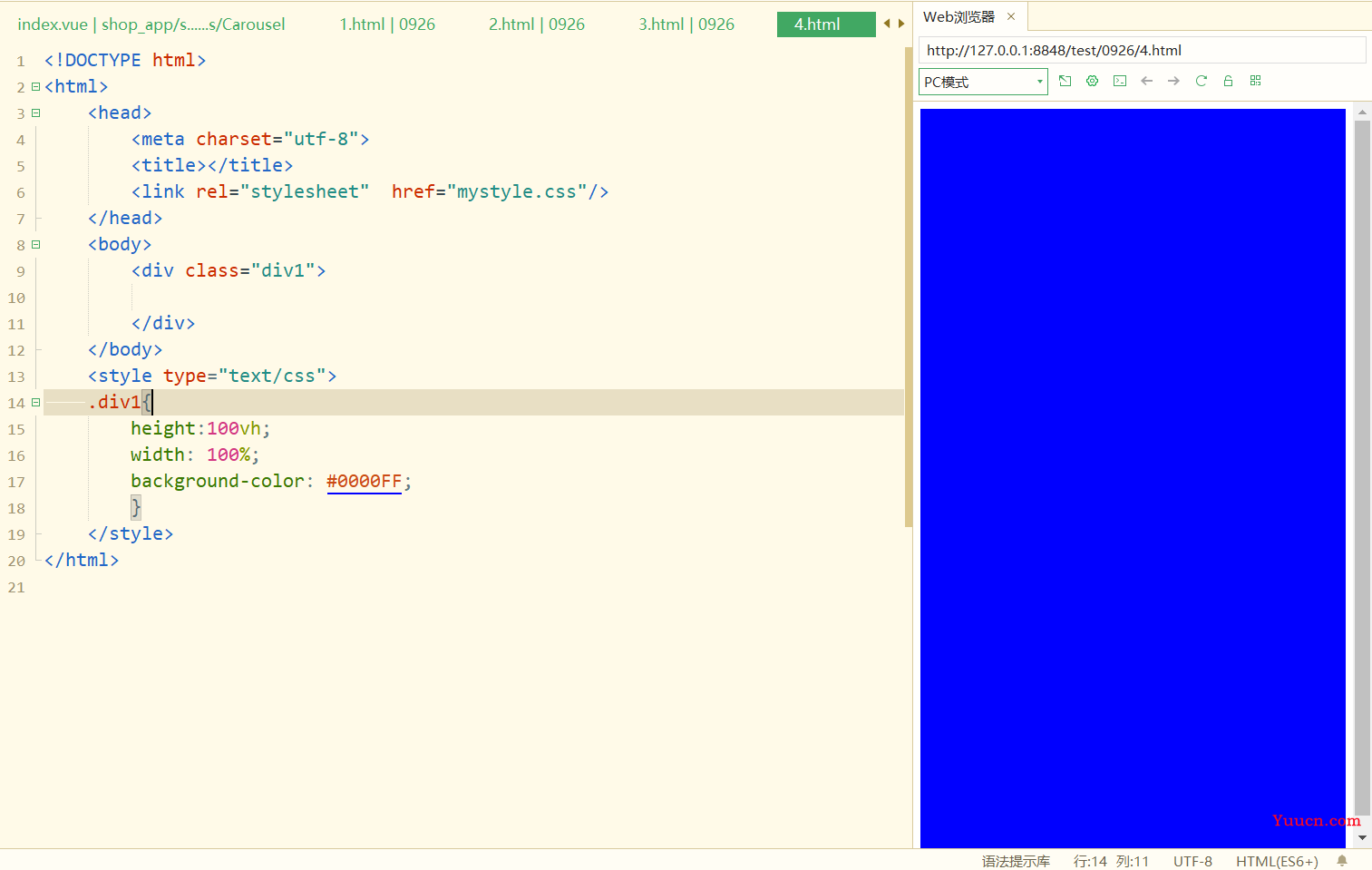This screenshot has width=1372, height=870.
Task: Click the class="div1" attribute
Action: click(x=250, y=270)
